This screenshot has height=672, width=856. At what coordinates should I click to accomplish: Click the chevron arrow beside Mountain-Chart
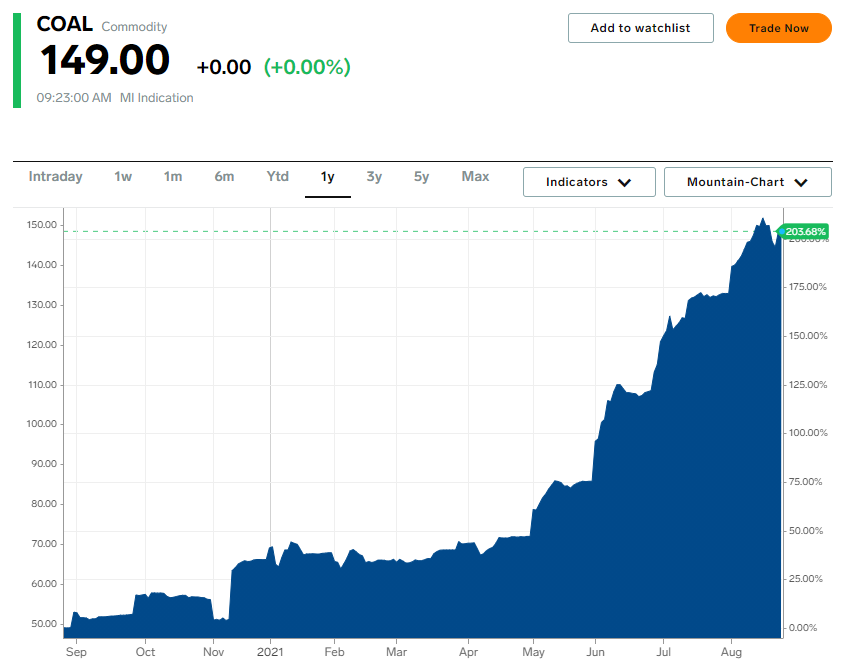coord(801,183)
